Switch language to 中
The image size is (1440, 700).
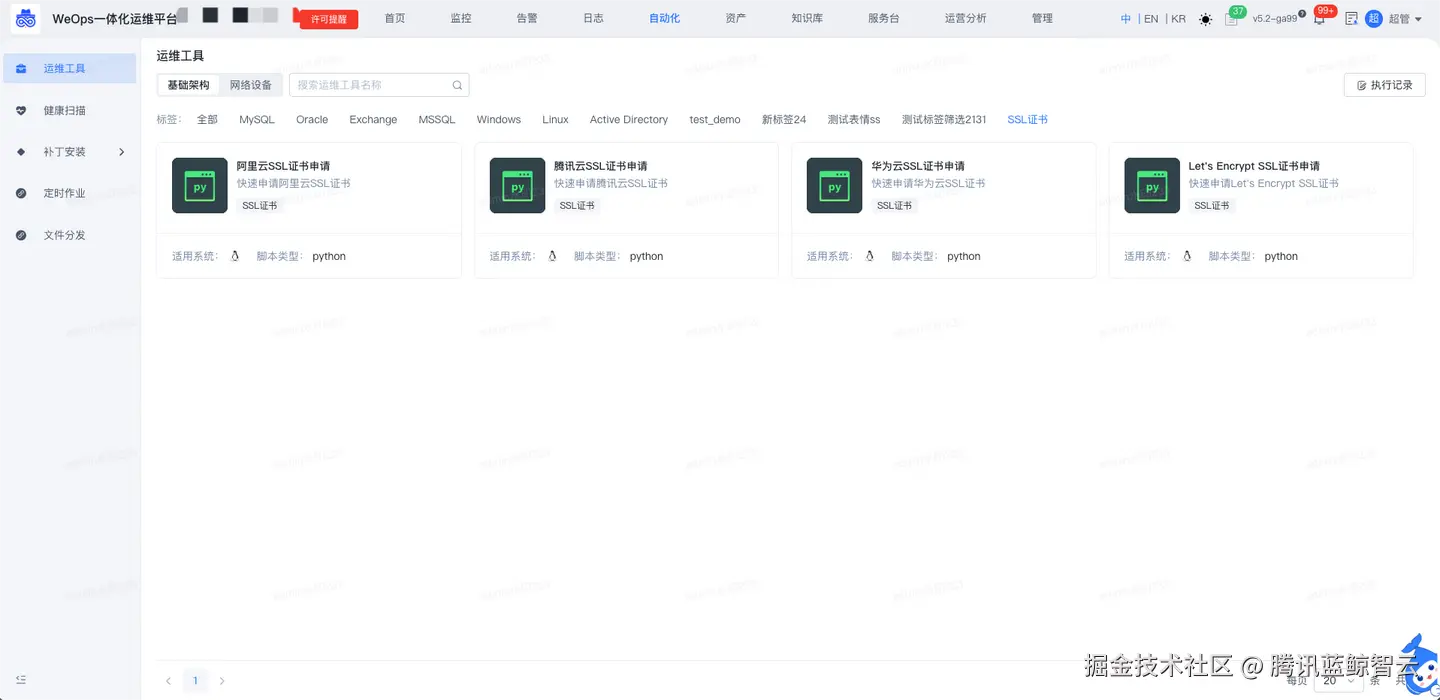[x=1126, y=18]
